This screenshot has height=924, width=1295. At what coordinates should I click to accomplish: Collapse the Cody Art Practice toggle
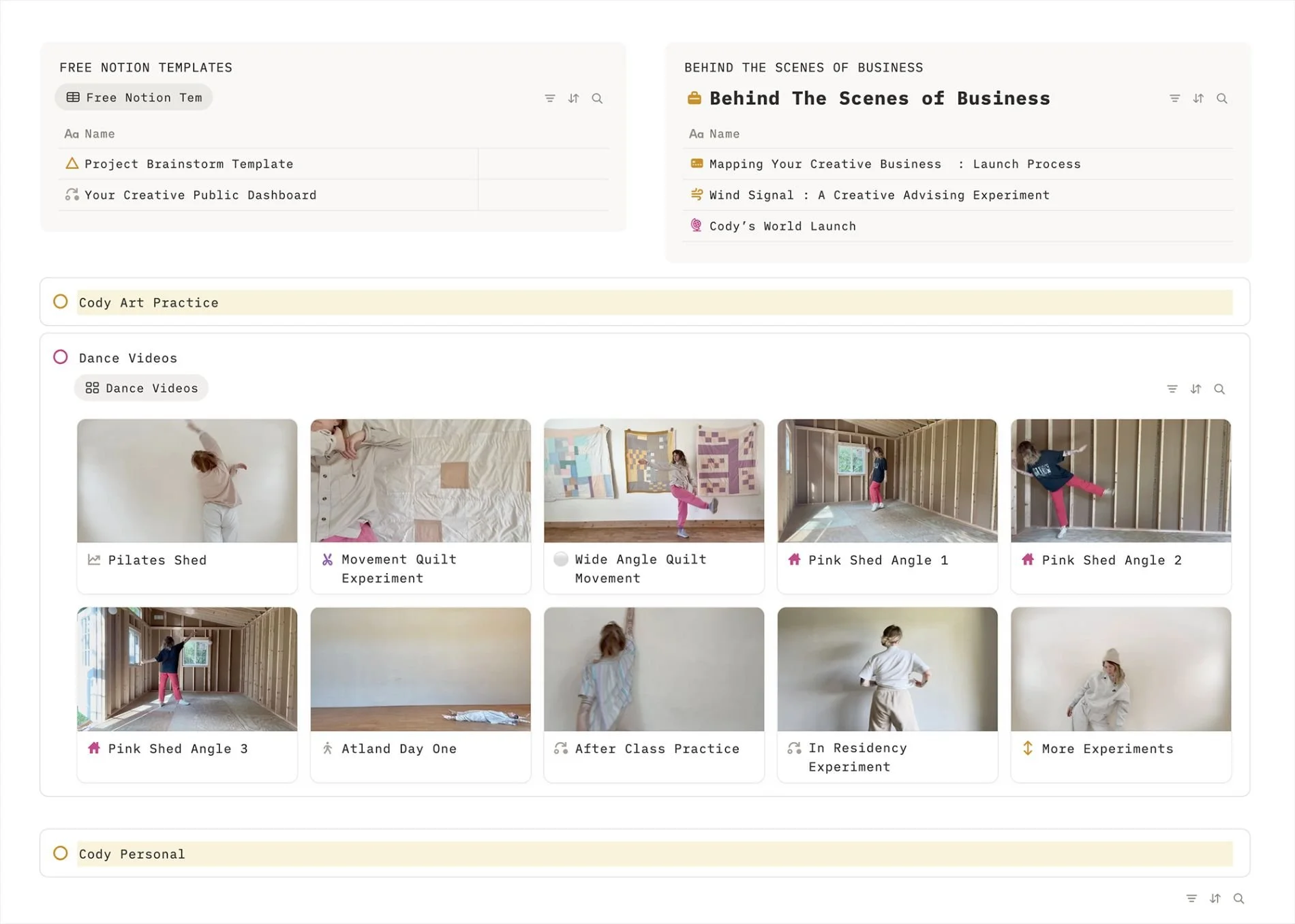tap(61, 301)
